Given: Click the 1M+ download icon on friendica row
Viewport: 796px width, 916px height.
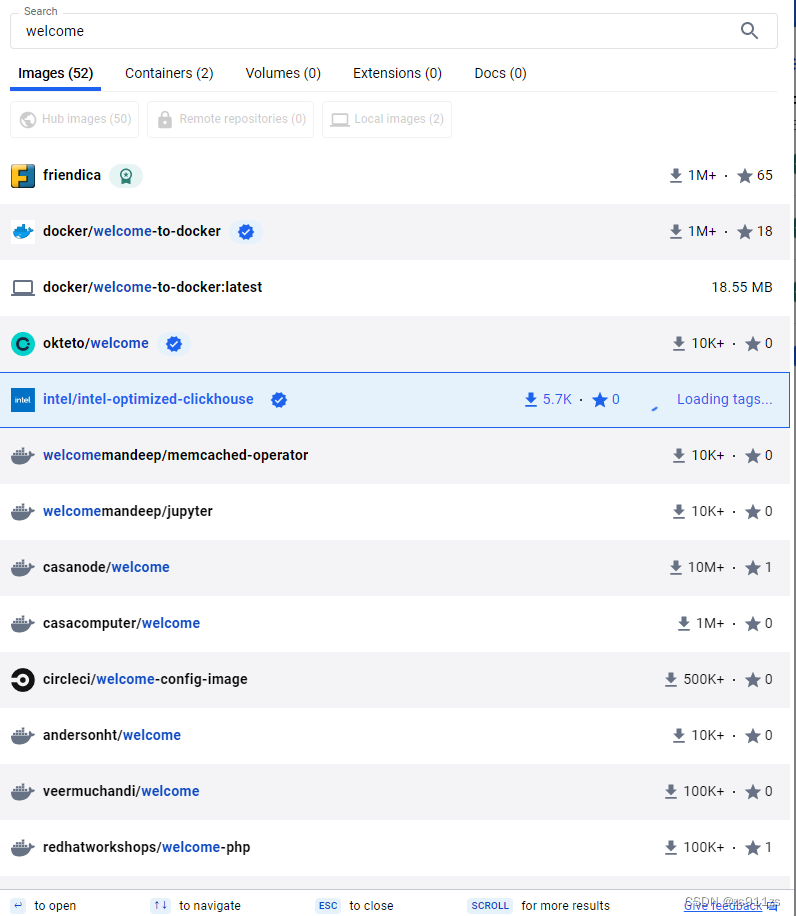Looking at the screenshot, I should click(x=676, y=175).
